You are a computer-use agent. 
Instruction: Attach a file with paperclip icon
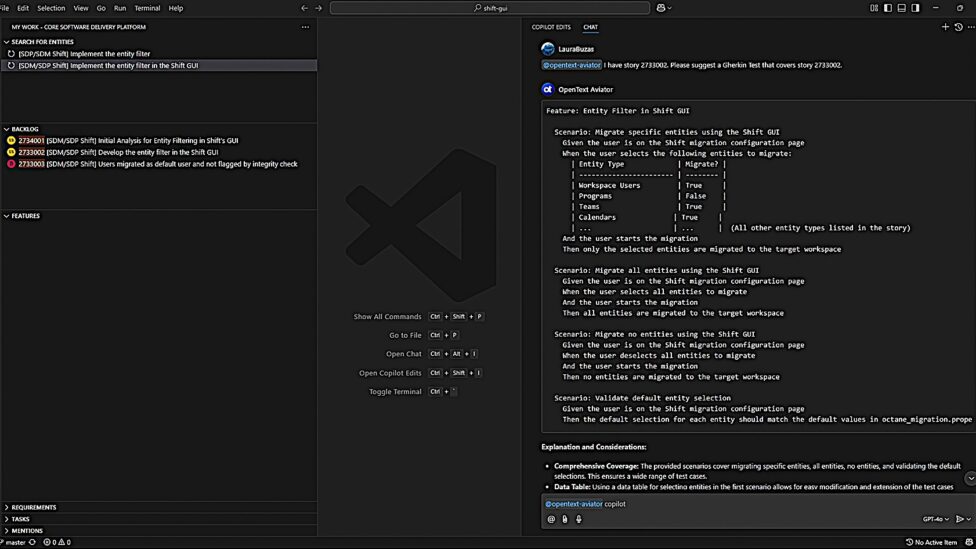pos(565,519)
